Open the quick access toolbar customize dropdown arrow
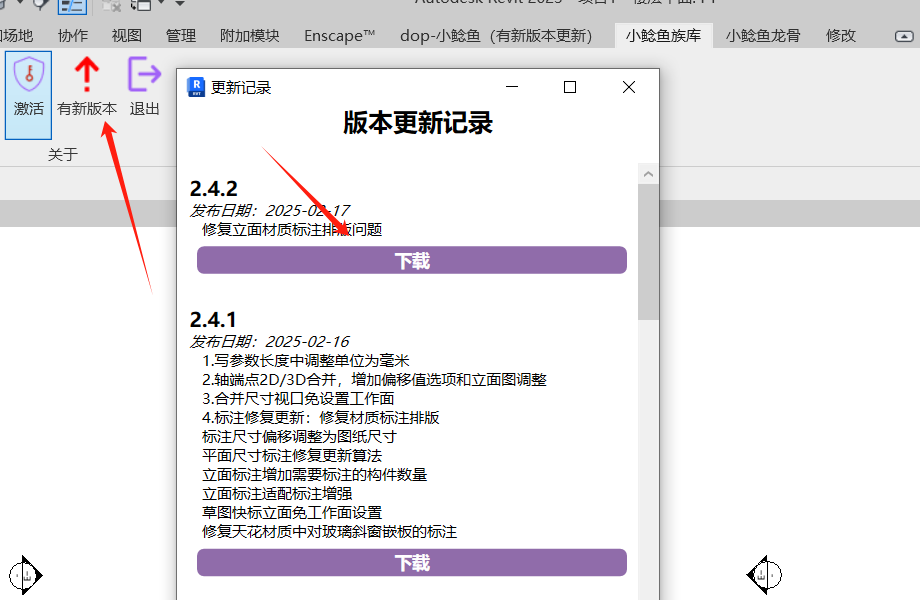Image resolution: width=920 pixels, height=600 pixels. [180, 4]
